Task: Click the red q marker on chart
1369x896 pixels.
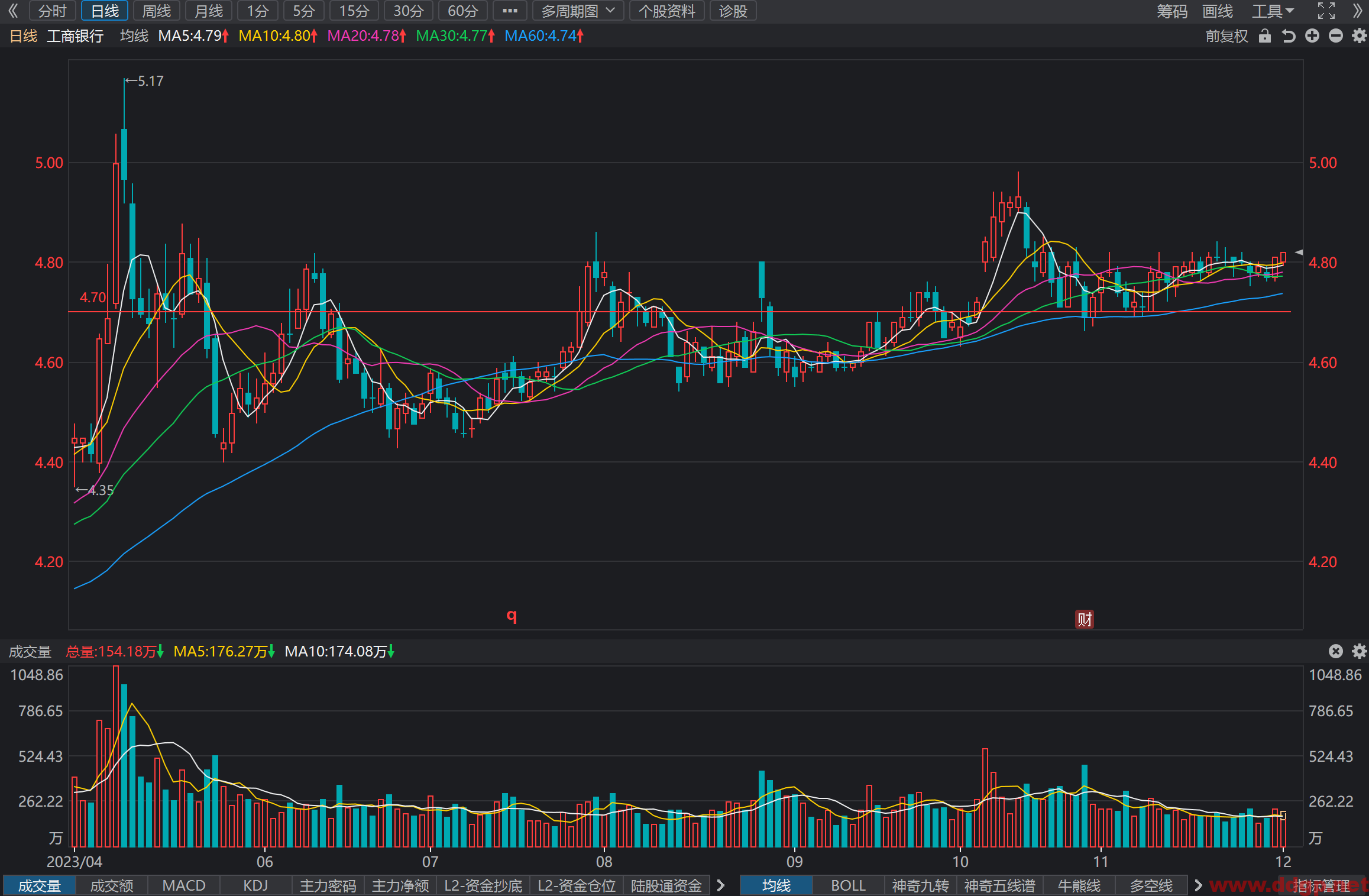Action: coord(512,616)
